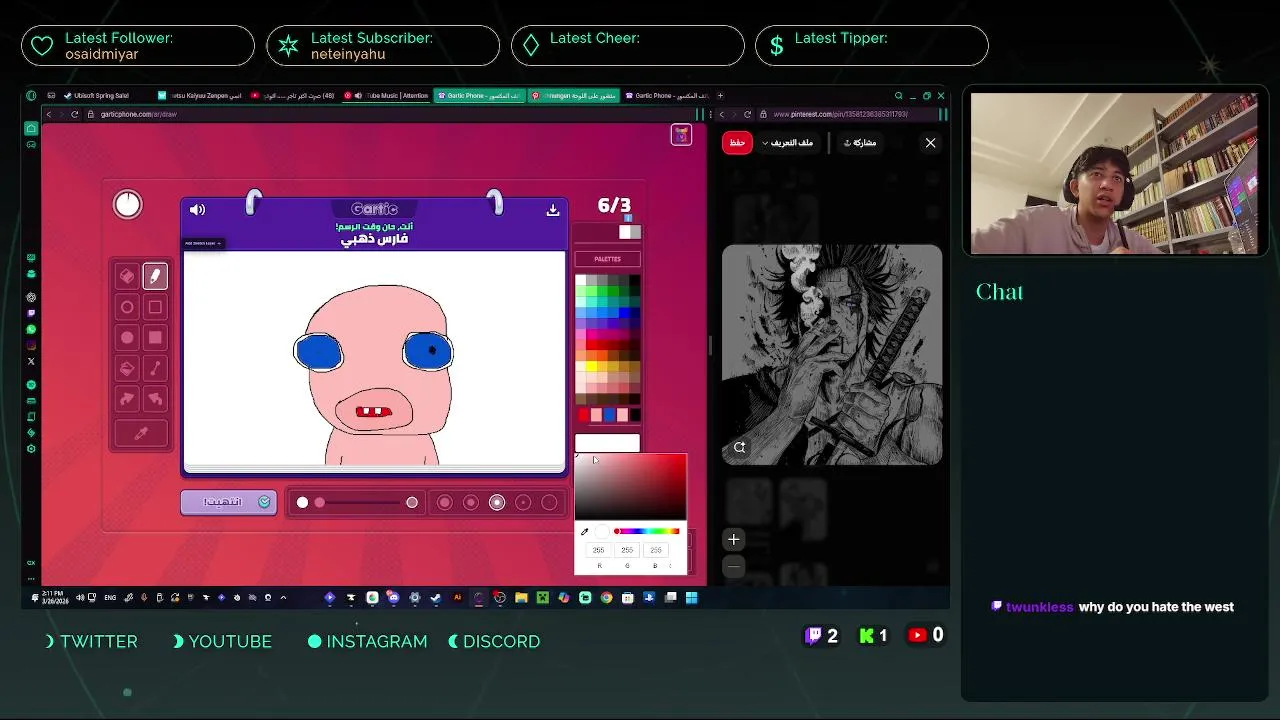This screenshot has width=1280, height=720.
Task: Switch to the active green Gartic Phone tab
Action: [x=481, y=96]
